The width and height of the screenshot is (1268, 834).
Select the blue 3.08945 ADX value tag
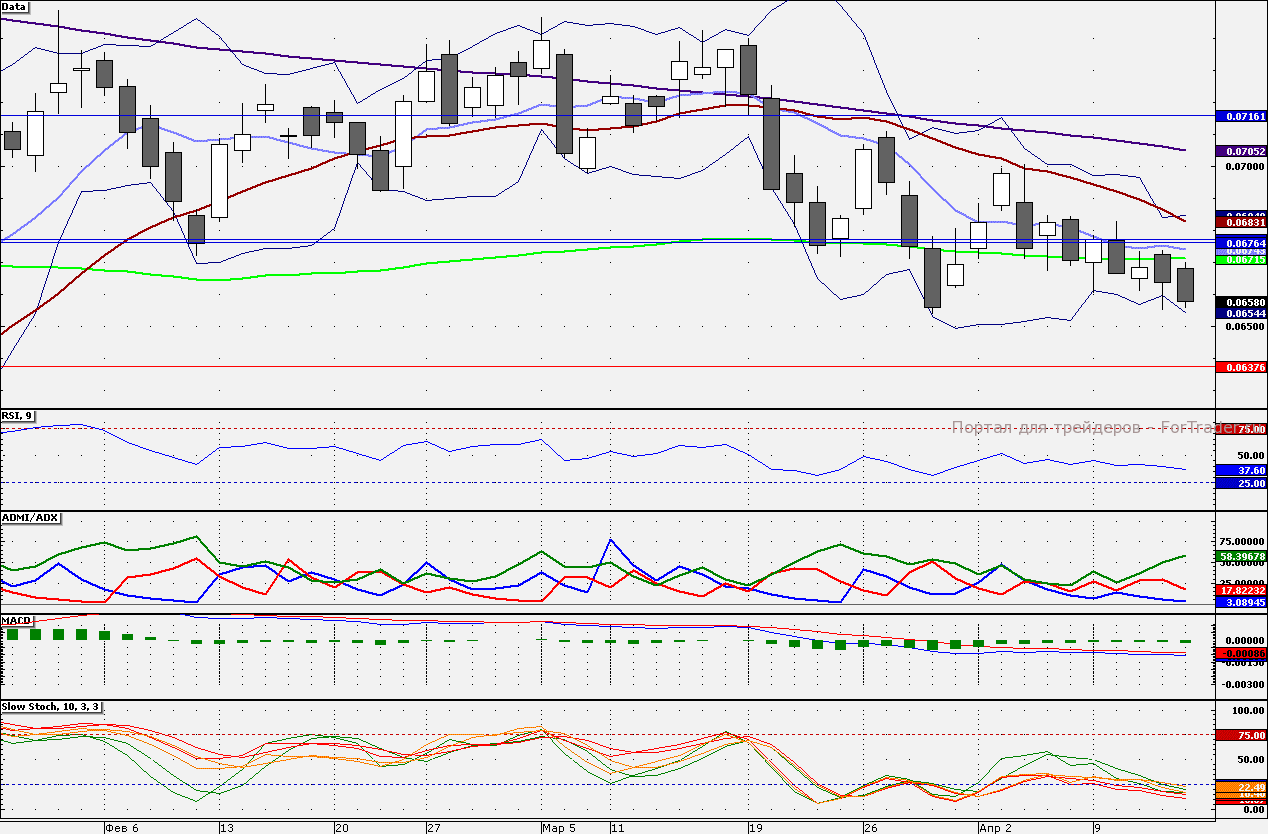(x=1240, y=603)
